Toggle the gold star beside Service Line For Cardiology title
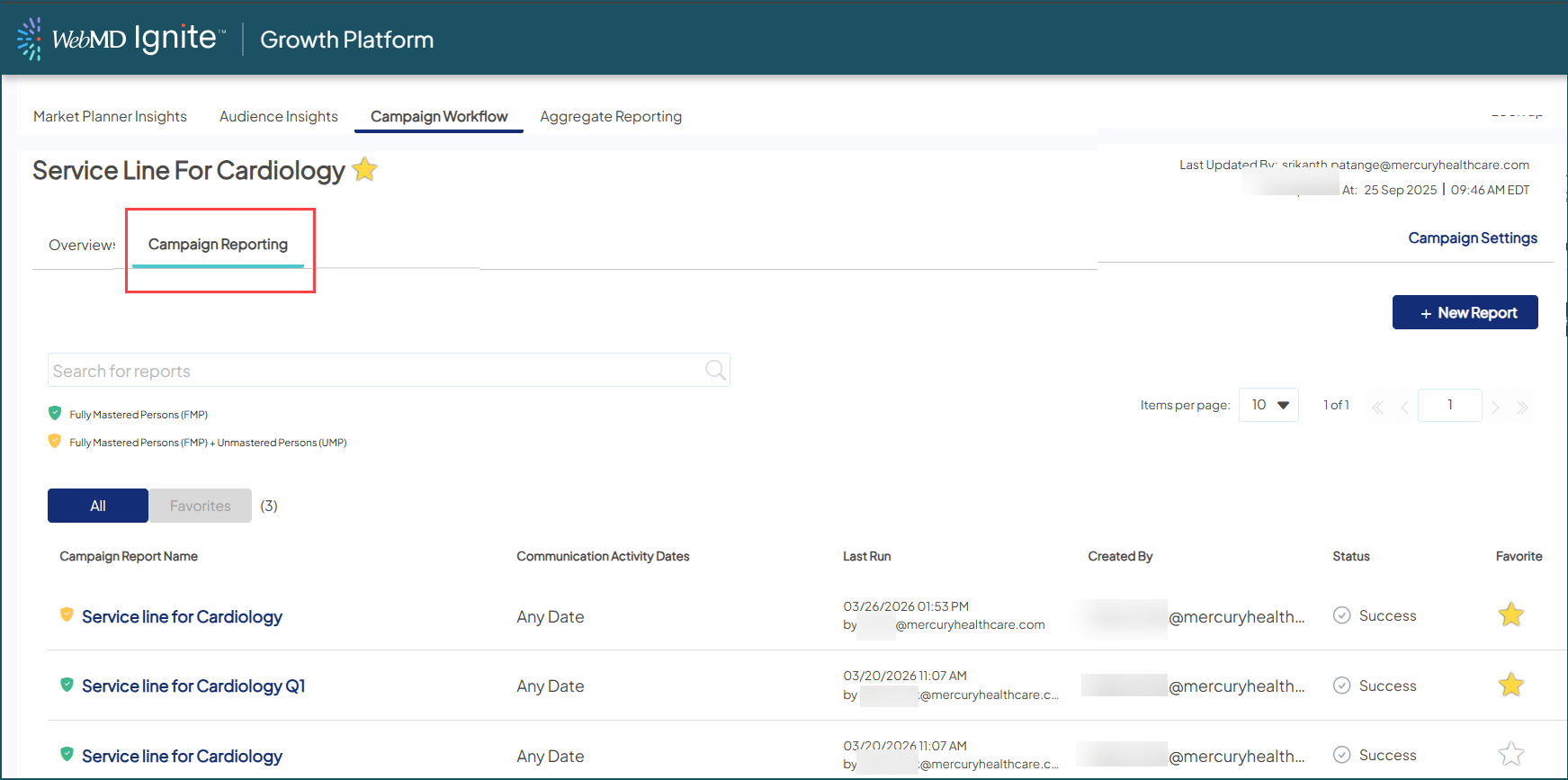Image resolution: width=1568 pixels, height=780 pixels. [364, 169]
